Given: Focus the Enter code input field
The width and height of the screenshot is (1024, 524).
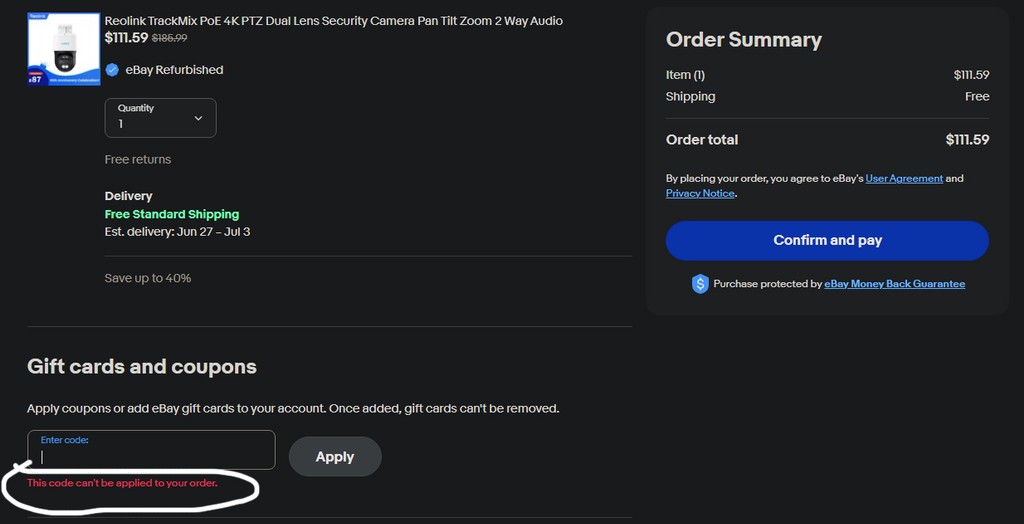Looking at the screenshot, I should [151, 456].
